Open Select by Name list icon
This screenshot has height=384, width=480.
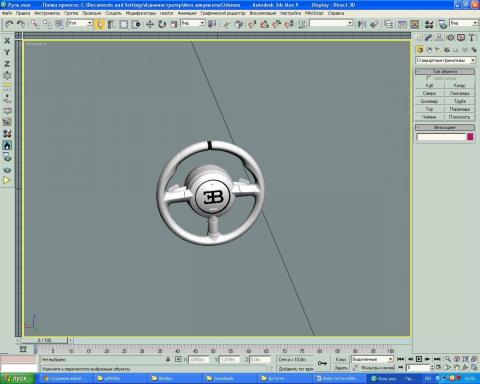[111, 24]
